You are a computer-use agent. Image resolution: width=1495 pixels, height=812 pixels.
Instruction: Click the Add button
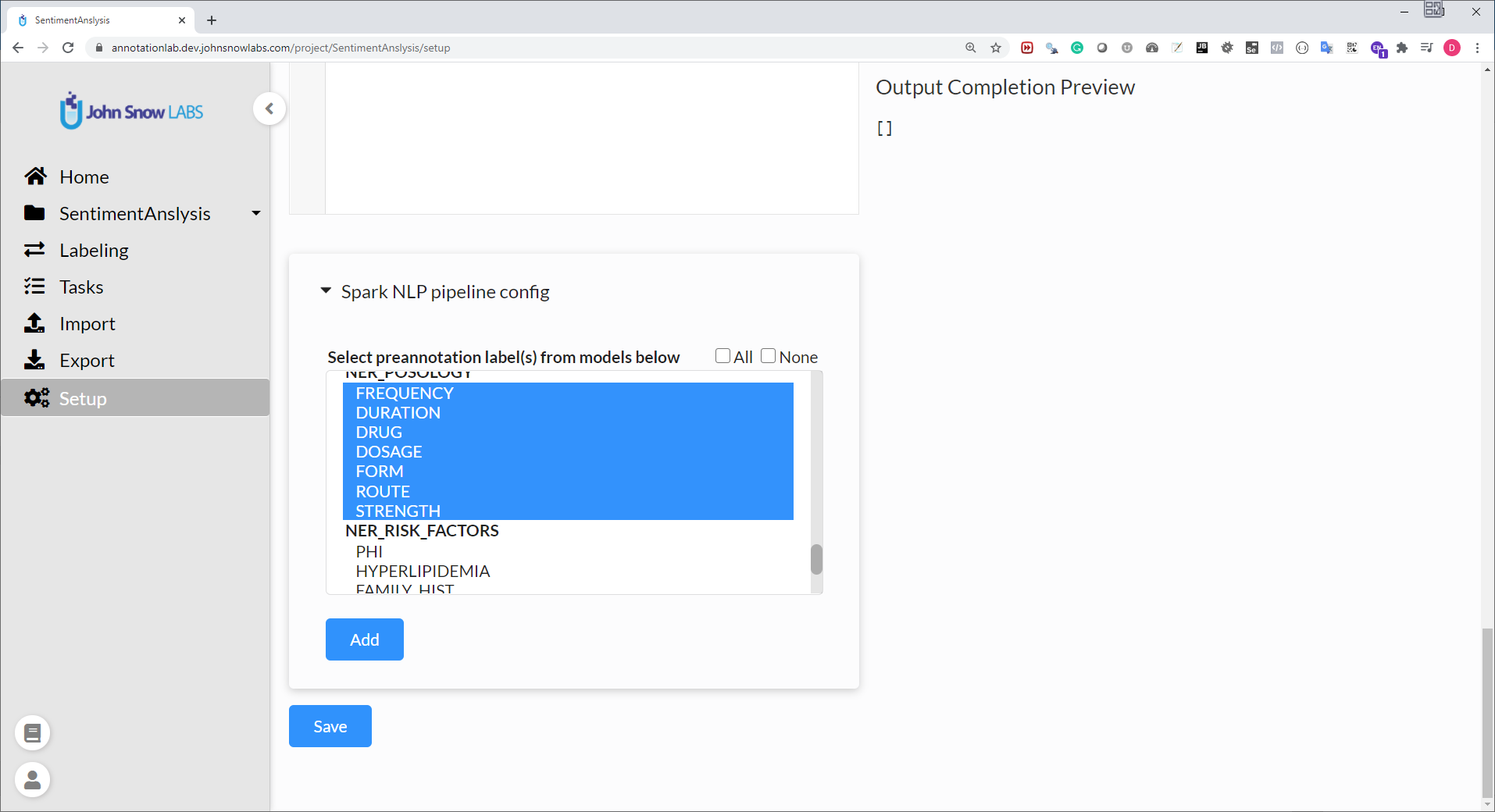[365, 639]
